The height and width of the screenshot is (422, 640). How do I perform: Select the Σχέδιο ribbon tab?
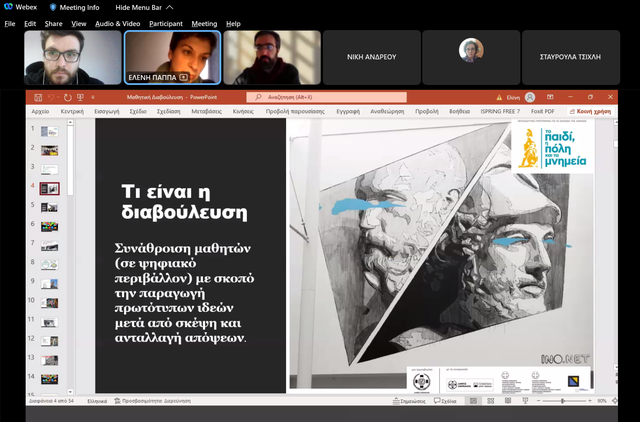coord(138,111)
